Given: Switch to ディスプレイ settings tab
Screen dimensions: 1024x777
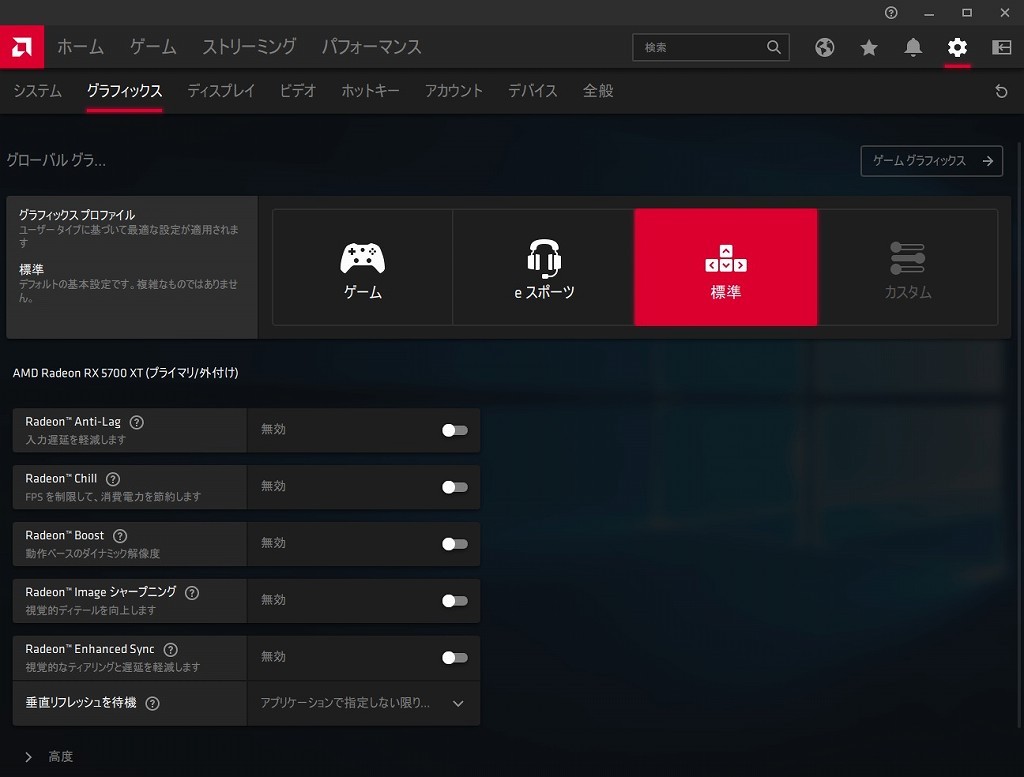Looking at the screenshot, I should coord(221,91).
